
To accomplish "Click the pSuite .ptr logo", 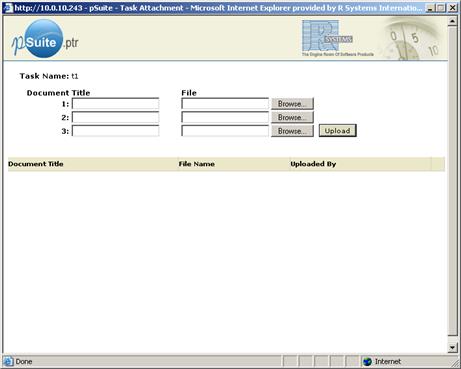I will click(x=45, y=39).
